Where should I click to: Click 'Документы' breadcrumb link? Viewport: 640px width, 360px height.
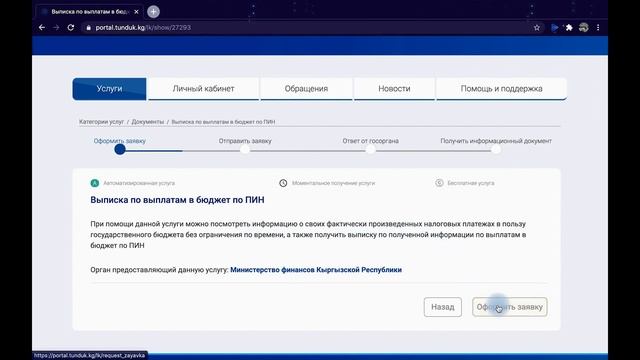pyautogui.click(x=148, y=122)
